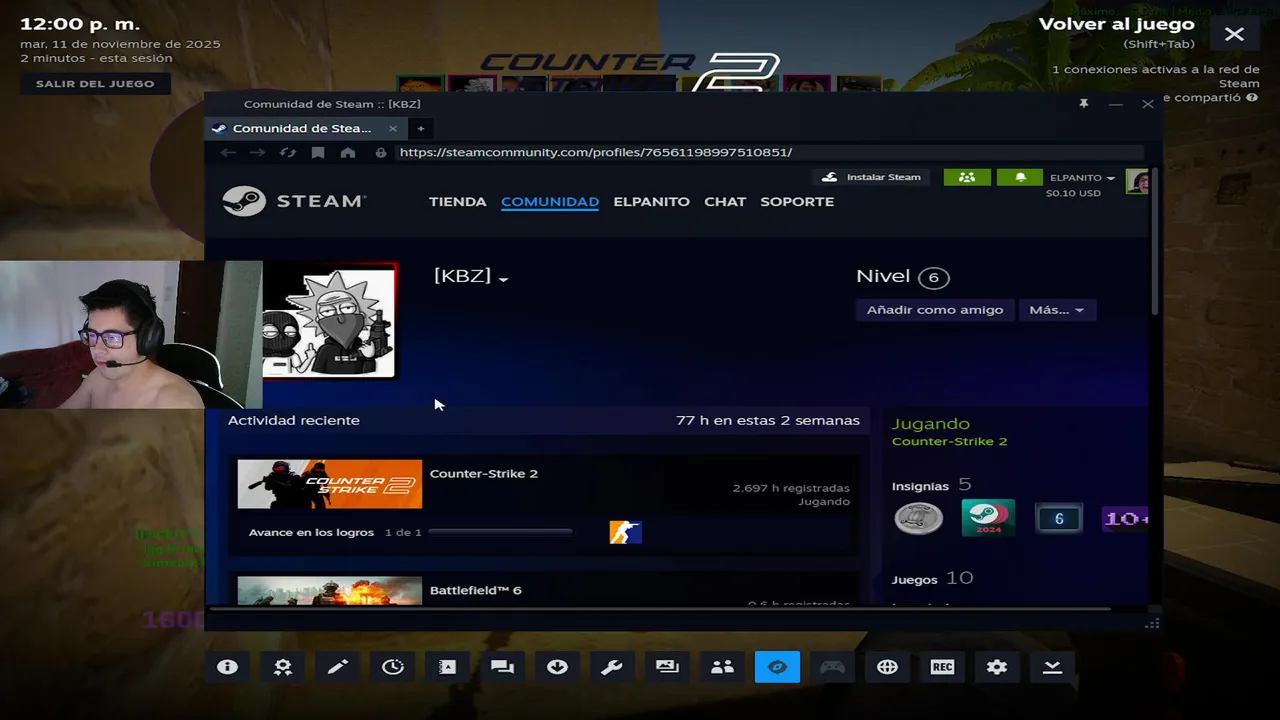Viewport: 1280px width, 720px height.
Task: Click the padlock site security icon
Action: click(381, 153)
